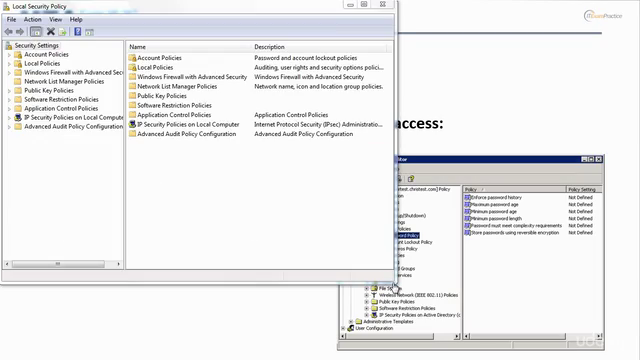The width and height of the screenshot is (640, 360).
Task: Expand Advanced Audit Policy Configuration node
Action: (9, 127)
